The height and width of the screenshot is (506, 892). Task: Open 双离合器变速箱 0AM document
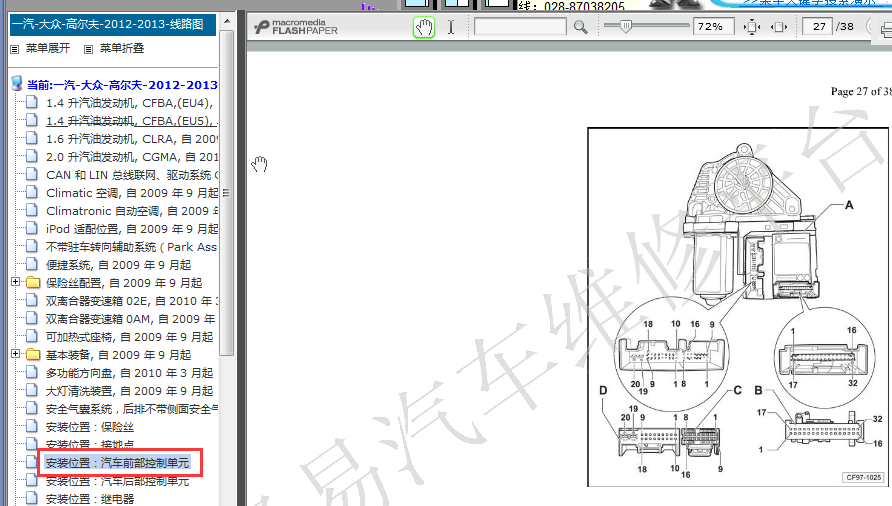click(130, 319)
